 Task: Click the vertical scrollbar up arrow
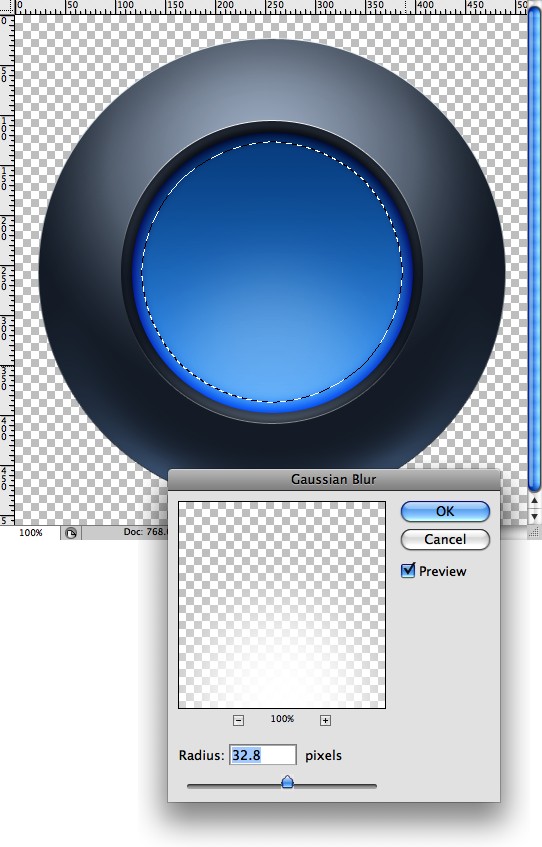534,501
